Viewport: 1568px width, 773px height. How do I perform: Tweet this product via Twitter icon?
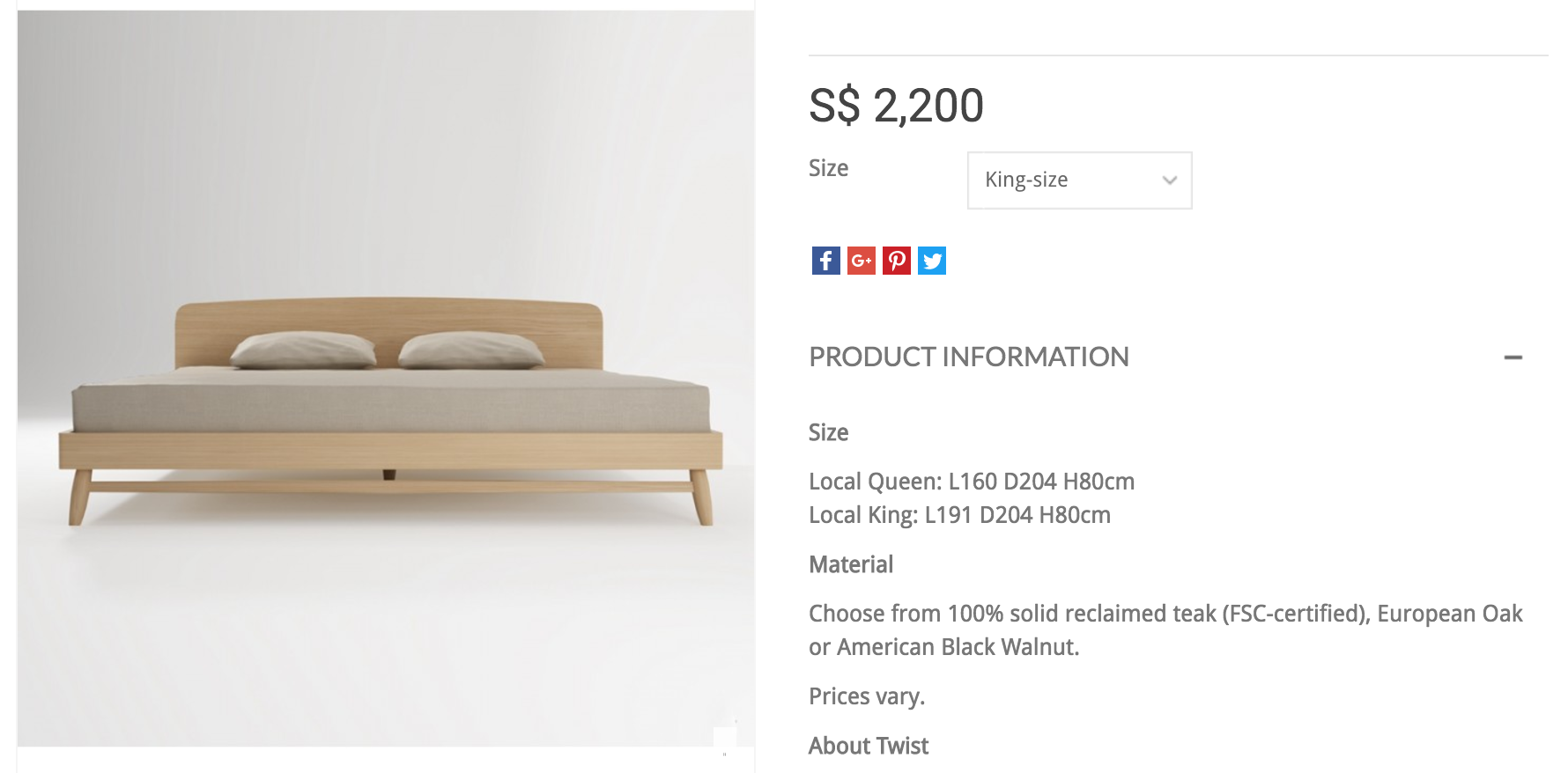pos(931,261)
